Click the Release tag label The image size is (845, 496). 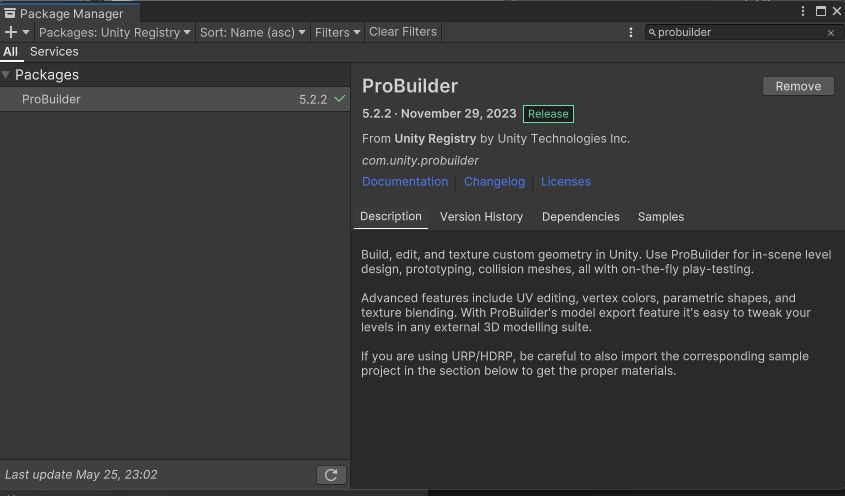pyautogui.click(x=548, y=114)
